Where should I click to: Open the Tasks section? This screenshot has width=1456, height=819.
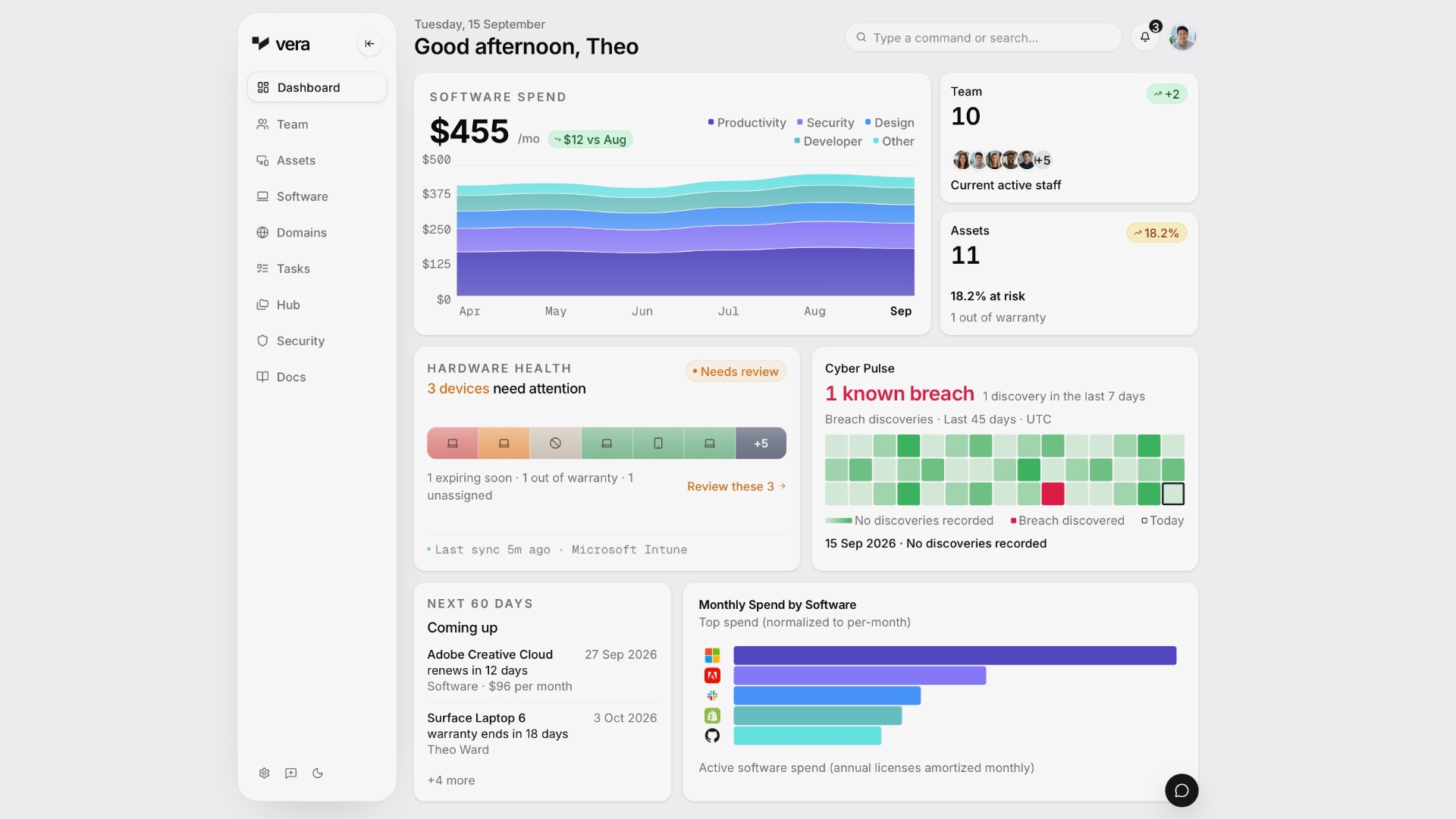tap(317, 268)
